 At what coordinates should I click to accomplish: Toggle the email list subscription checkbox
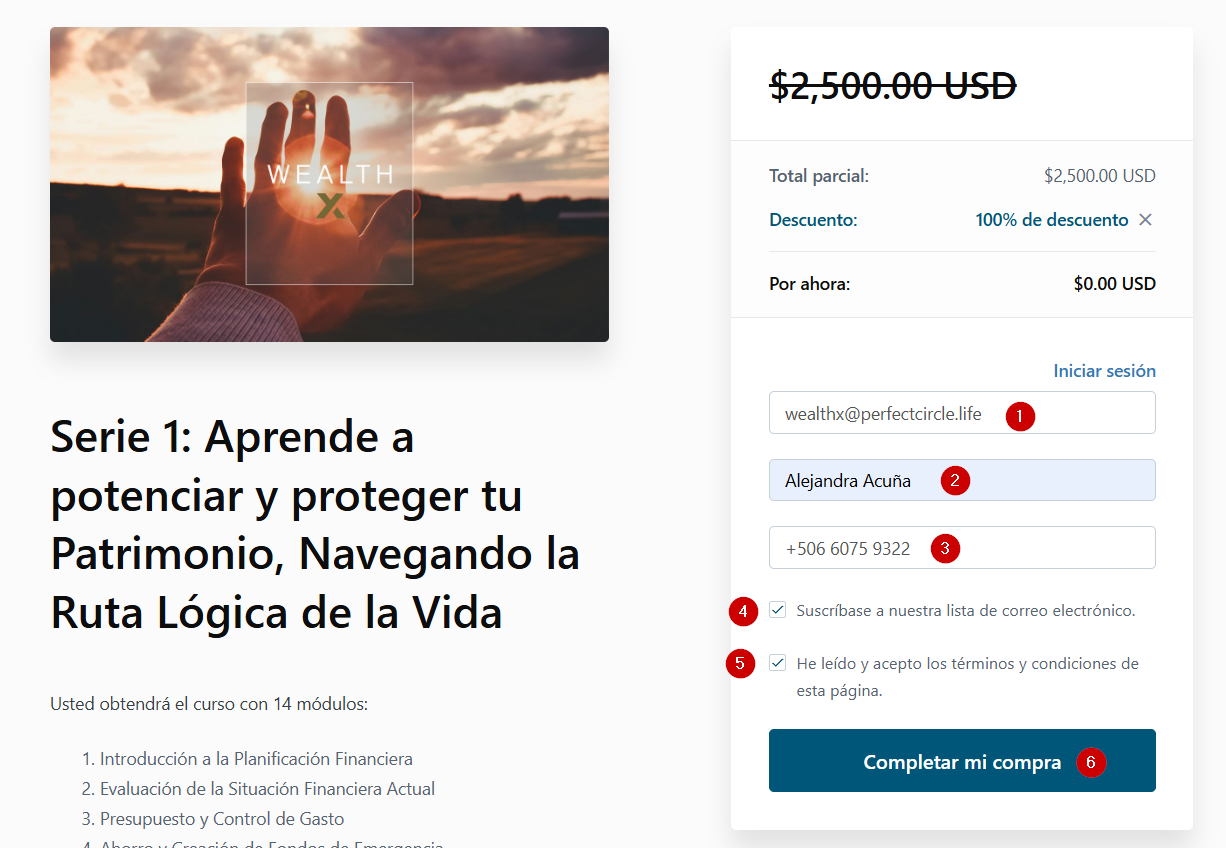(778, 610)
